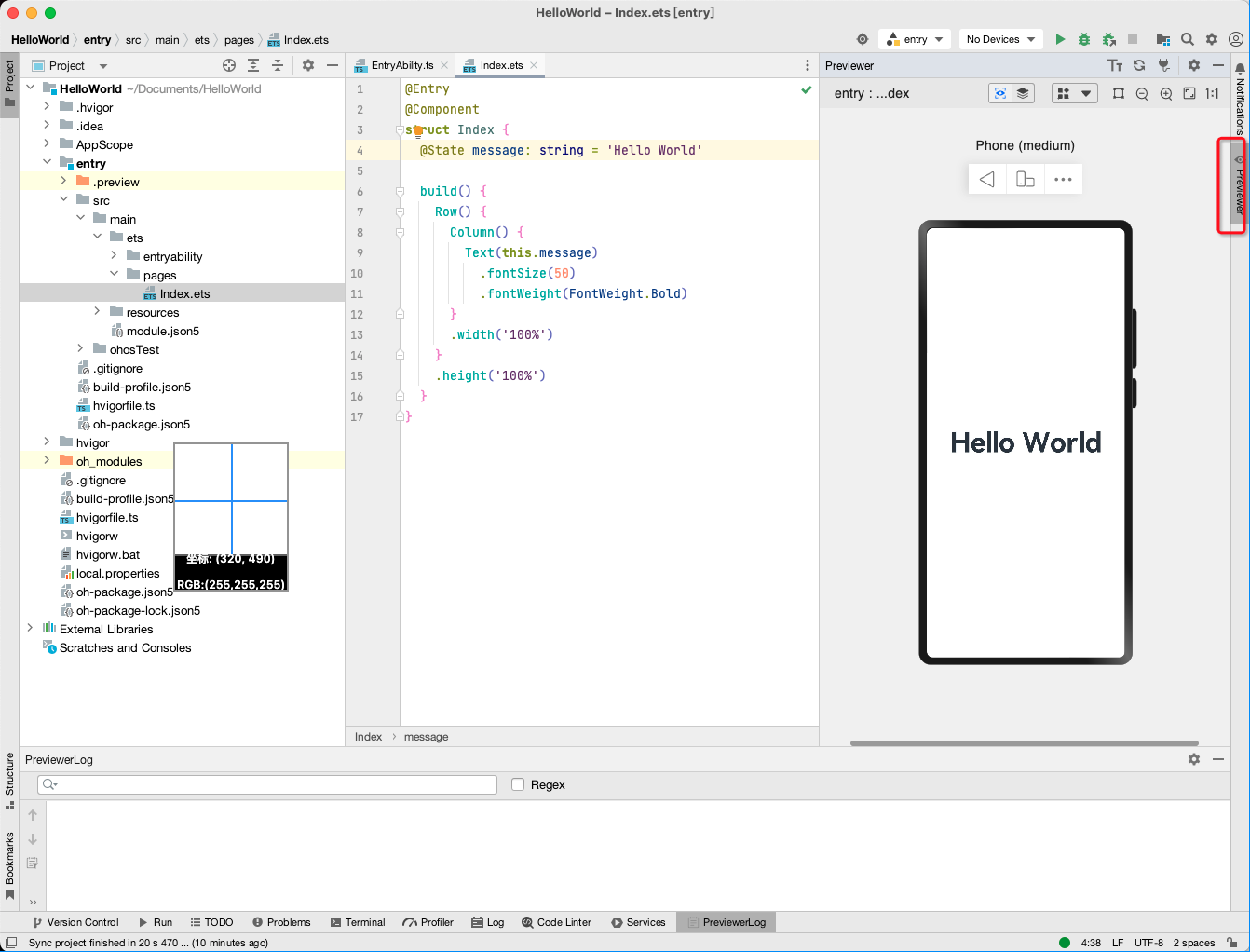
Task: Click the crop frame icon in Previewer
Action: pyautogui.click(x=1119, y=93)
